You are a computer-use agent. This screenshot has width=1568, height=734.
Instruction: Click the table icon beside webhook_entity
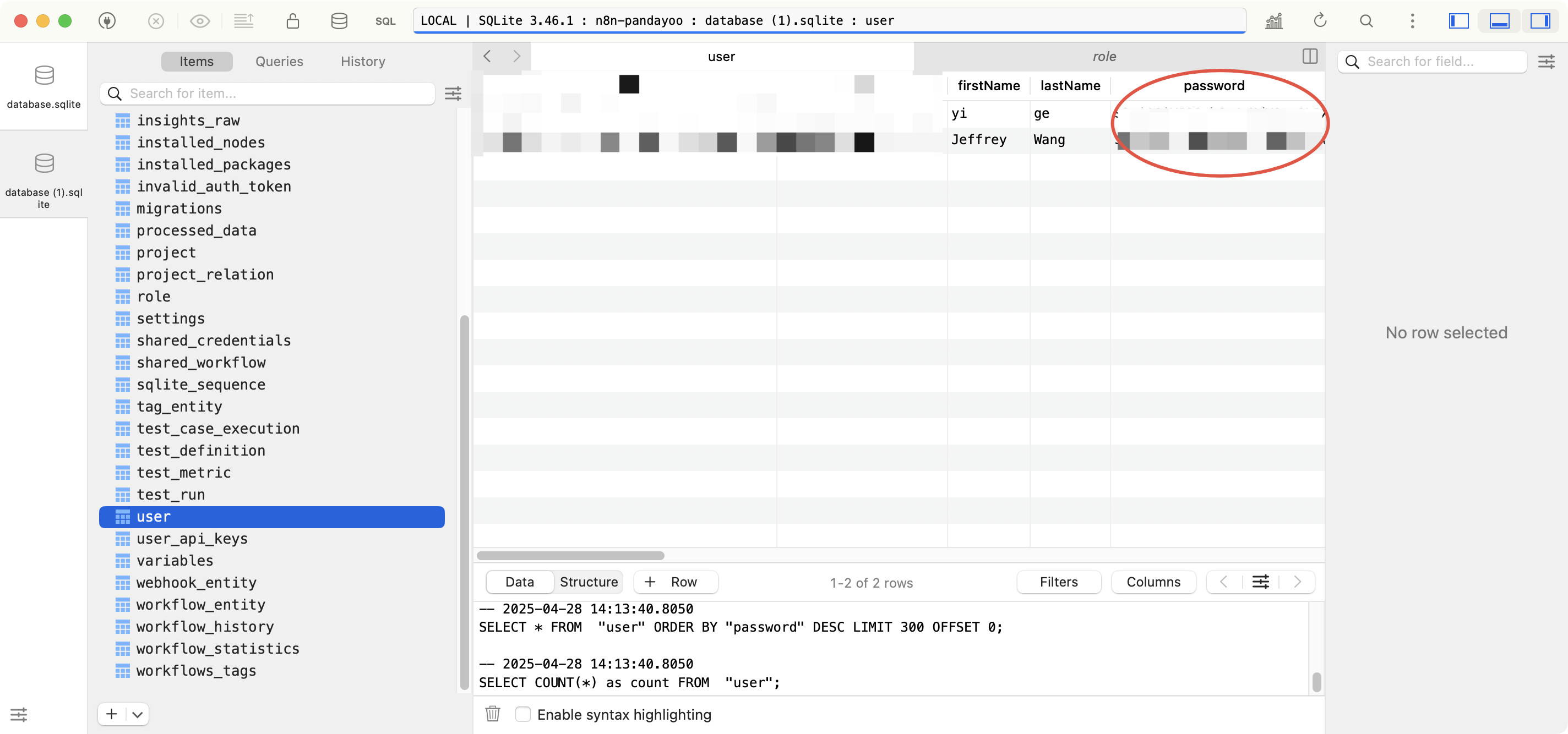click(x=122, y=583)
